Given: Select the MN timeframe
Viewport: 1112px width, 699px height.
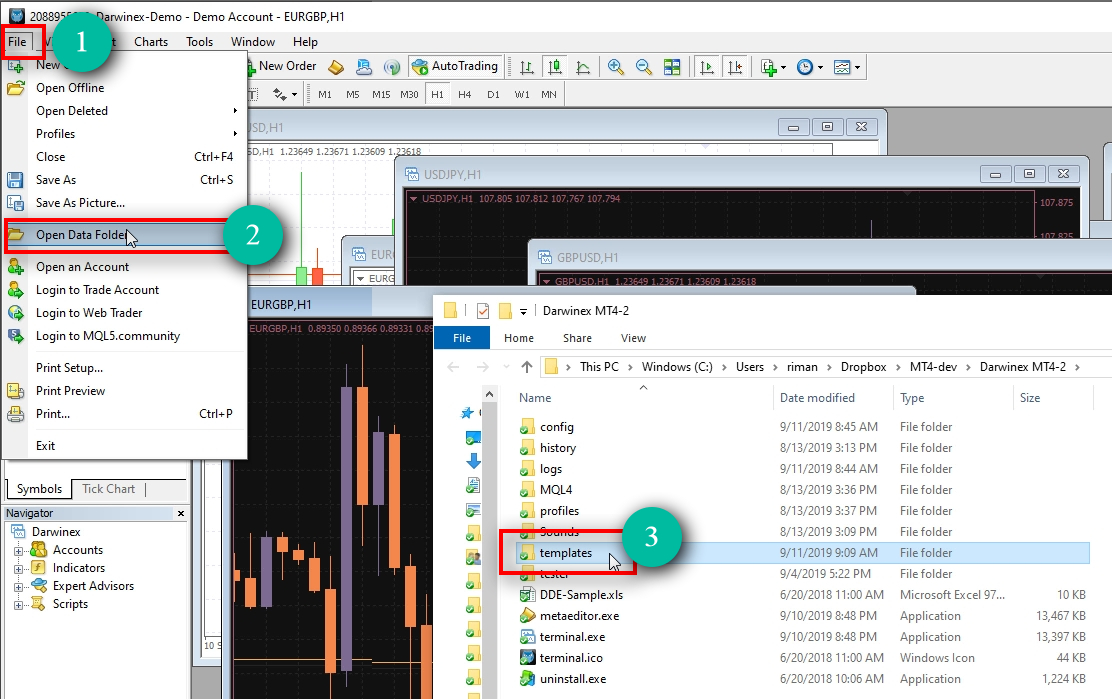Looking at the screenshot, I should [549, 94].
